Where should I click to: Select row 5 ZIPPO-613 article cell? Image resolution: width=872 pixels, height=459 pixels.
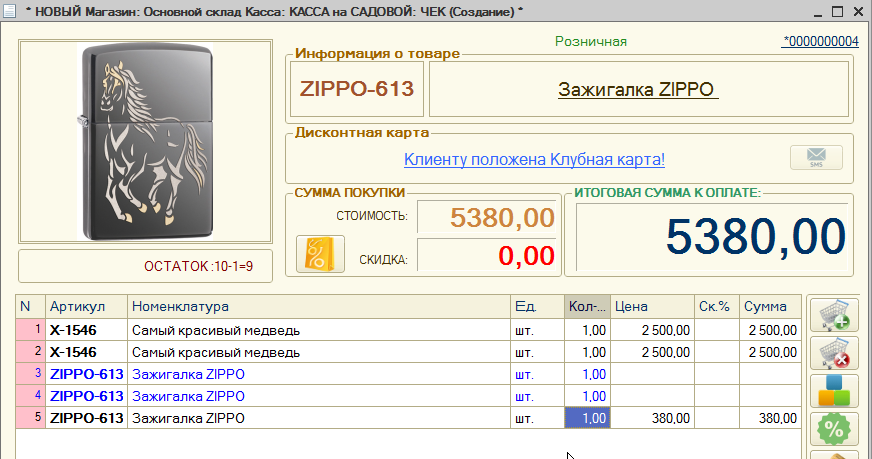pos(86,418)
